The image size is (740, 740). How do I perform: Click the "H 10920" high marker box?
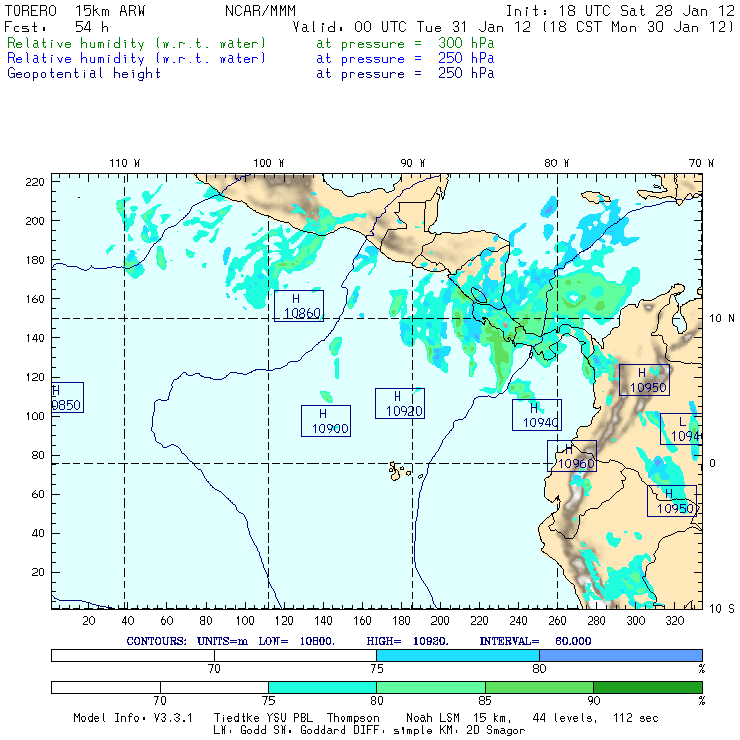tap(400, 404)
